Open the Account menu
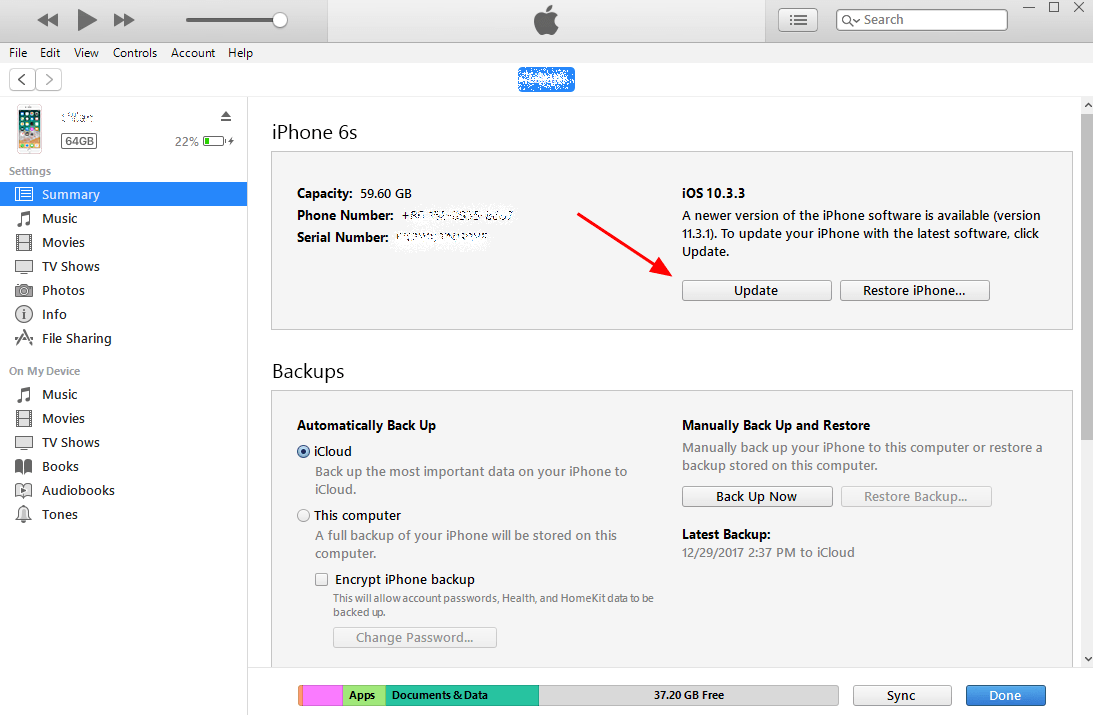Screen dimensions: 1093x715 pyautogui.click(x=193, y=53)
